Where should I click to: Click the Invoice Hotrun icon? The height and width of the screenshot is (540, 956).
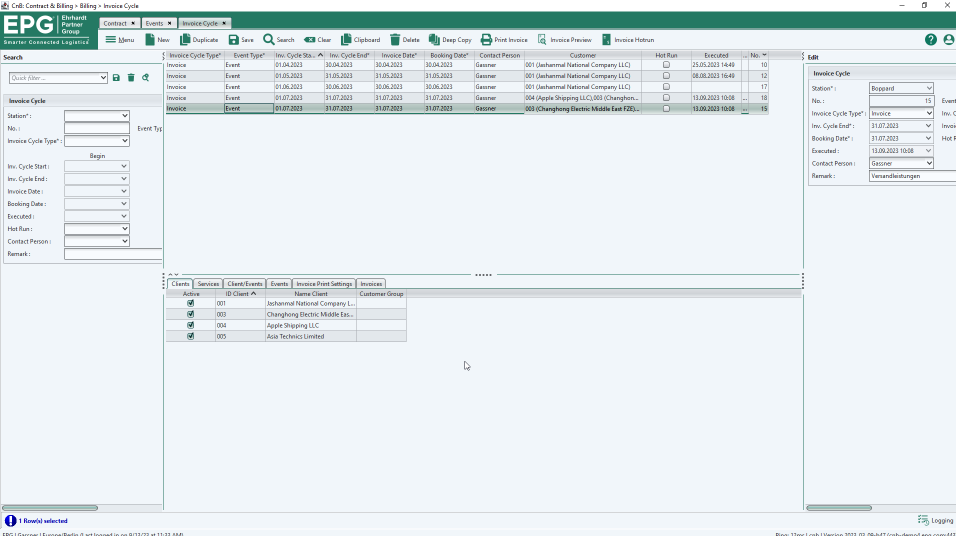[606, 40]
